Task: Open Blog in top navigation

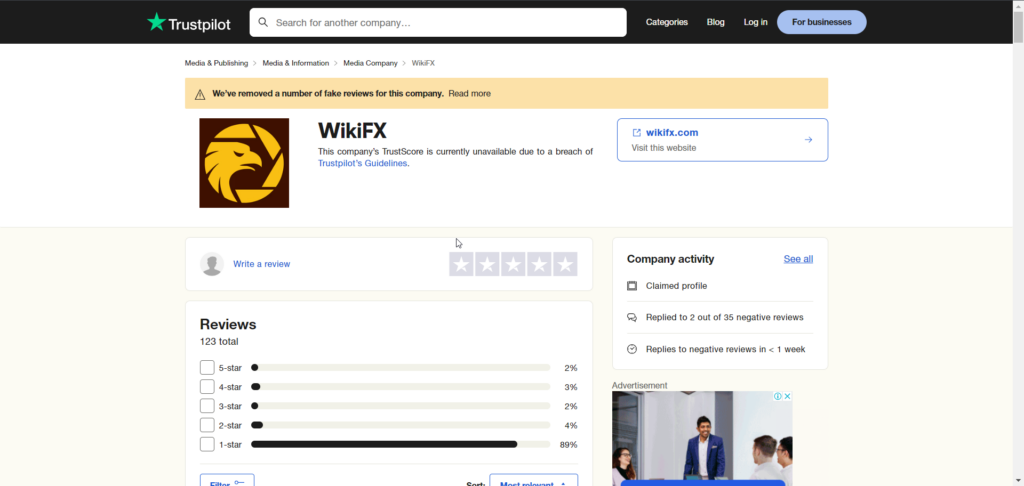Action: coord(716,22)
